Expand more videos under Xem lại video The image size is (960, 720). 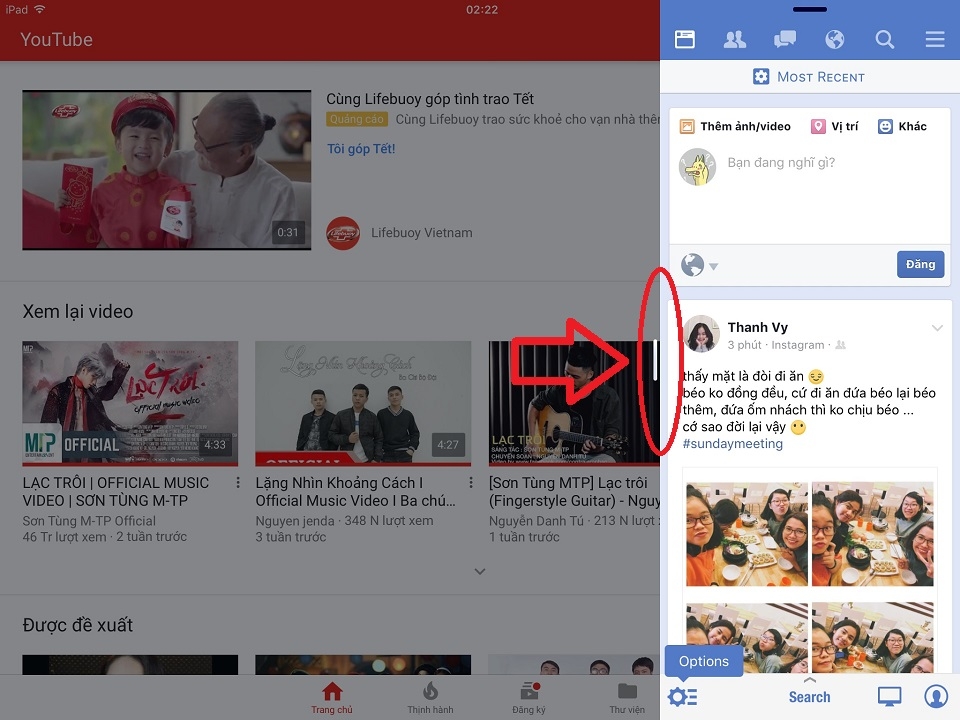480,571
